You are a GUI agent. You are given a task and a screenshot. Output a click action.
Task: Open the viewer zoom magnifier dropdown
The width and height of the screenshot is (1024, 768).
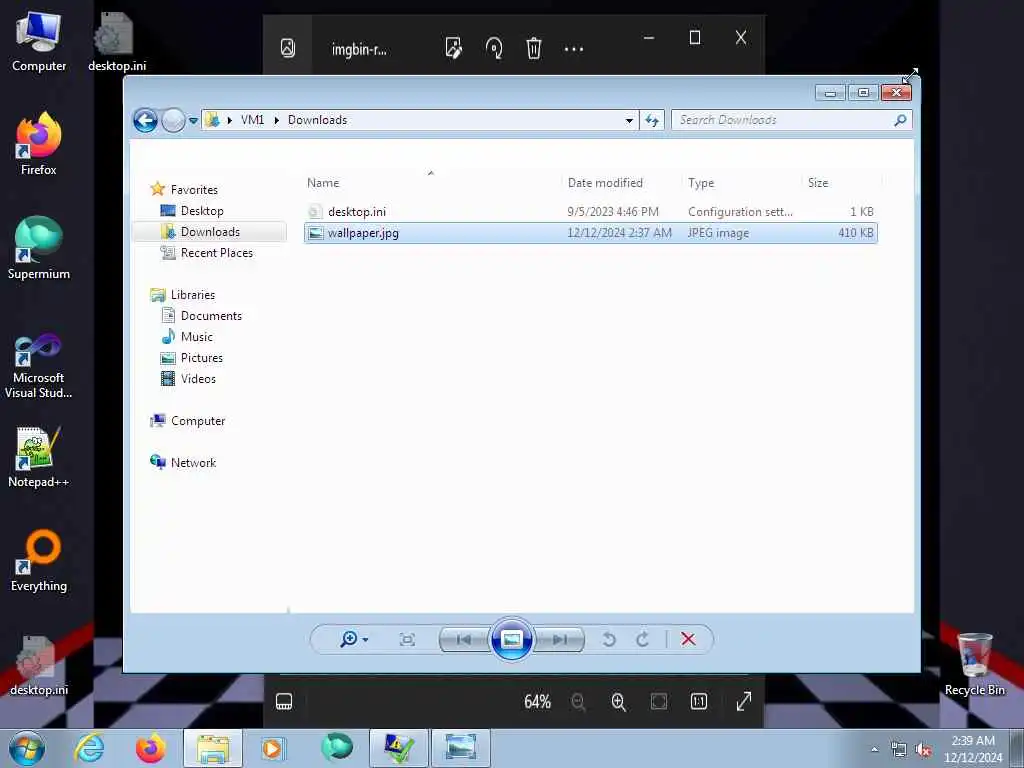pyautogui.click(x=354, y=639)
